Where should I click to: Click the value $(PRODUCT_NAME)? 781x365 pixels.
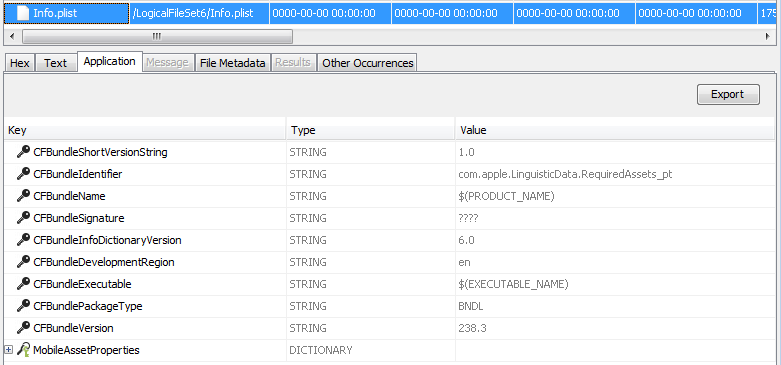pos(506,196)
